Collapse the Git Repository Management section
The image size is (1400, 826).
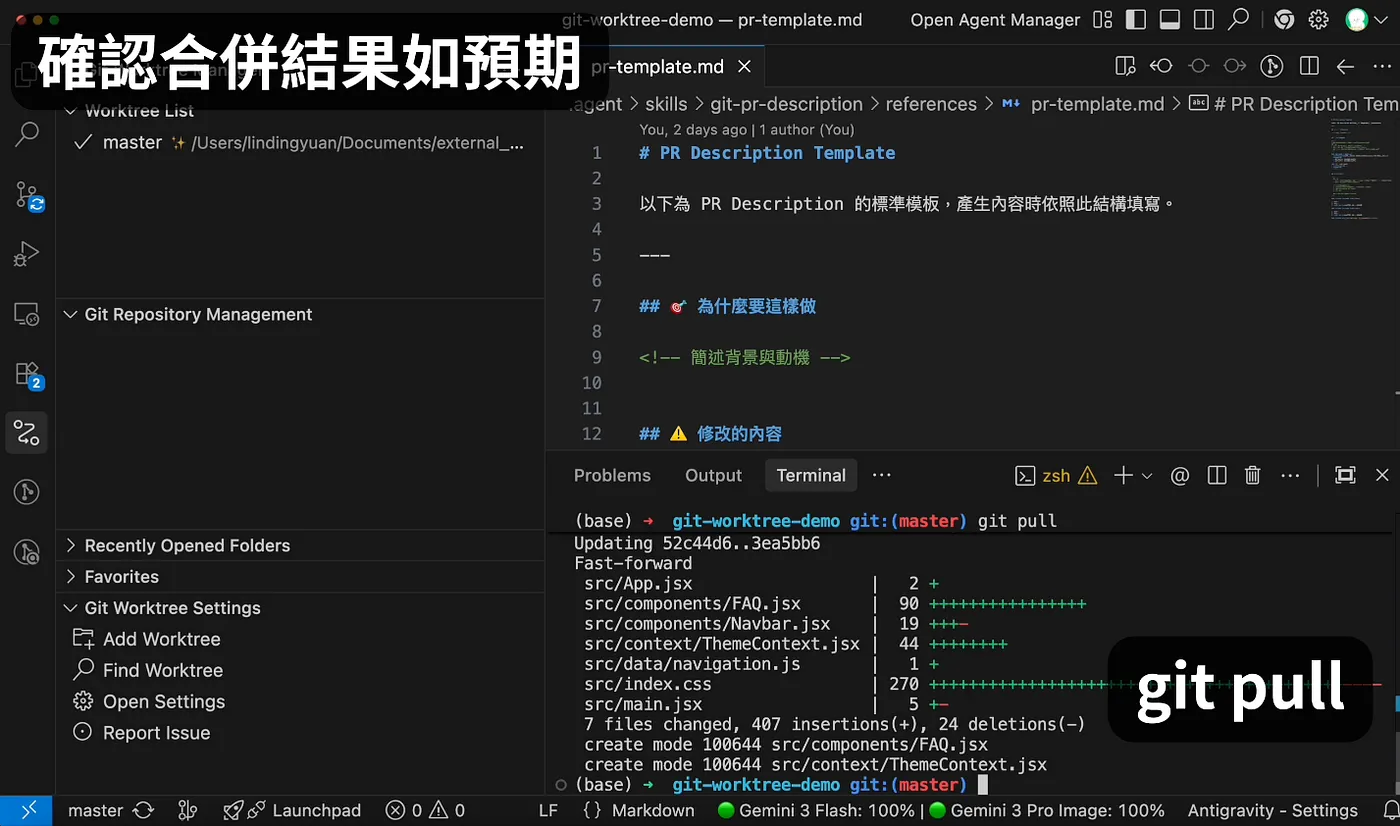click(300, 314)
